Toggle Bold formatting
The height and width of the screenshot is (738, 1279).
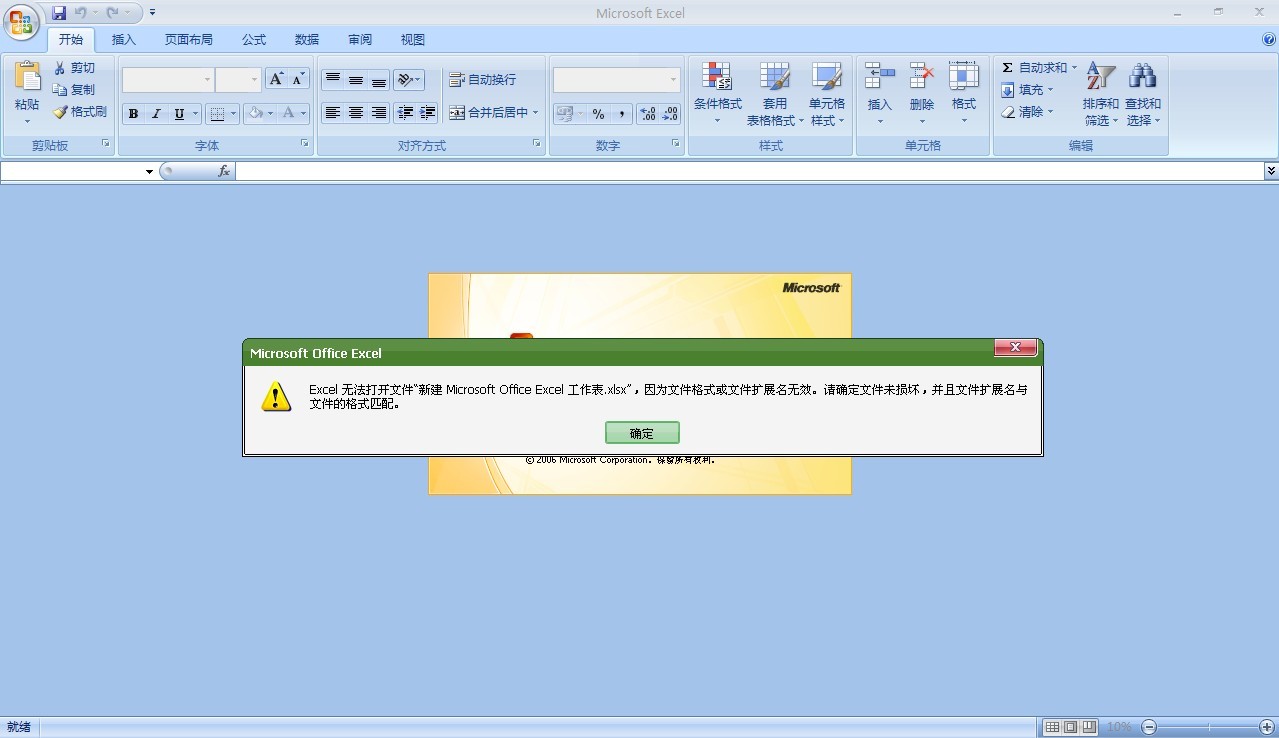133,114
